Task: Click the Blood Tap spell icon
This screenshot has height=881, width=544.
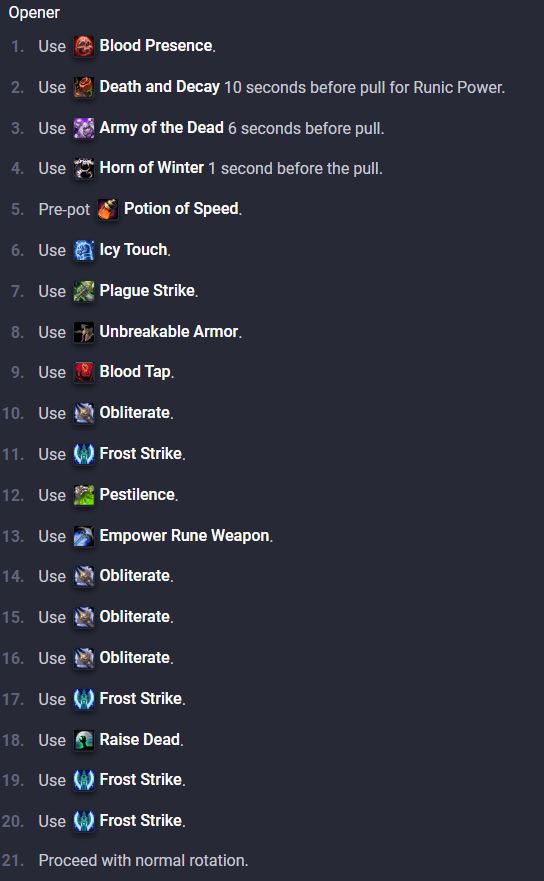Action: pyautogui.click(x=84, y=372)
